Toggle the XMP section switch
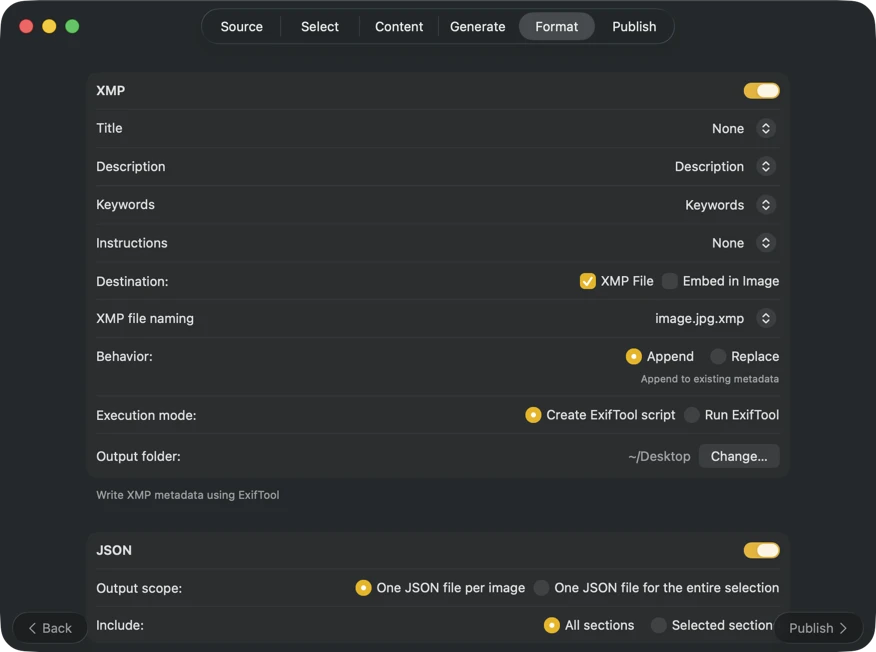The height and width of the screenshot is (652, 876). pyautogui.click(x=761, y=91)
